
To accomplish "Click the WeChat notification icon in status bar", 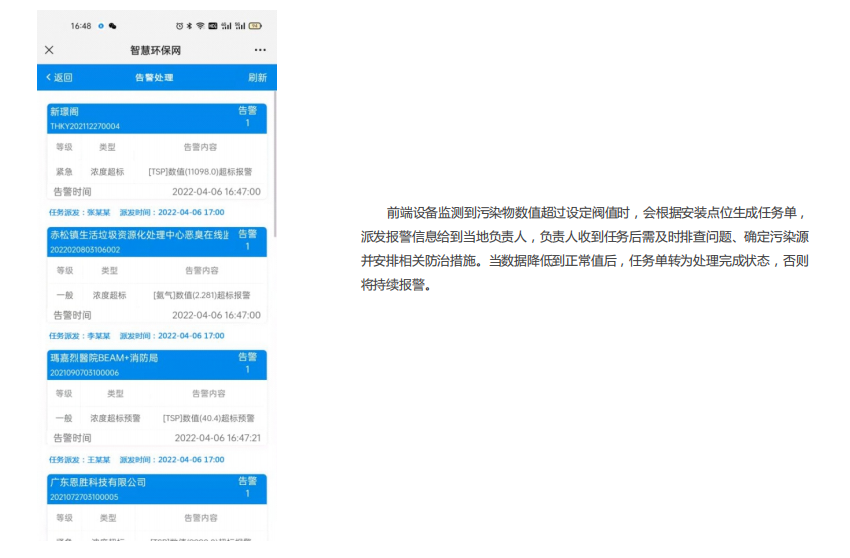I will point(113,25).
